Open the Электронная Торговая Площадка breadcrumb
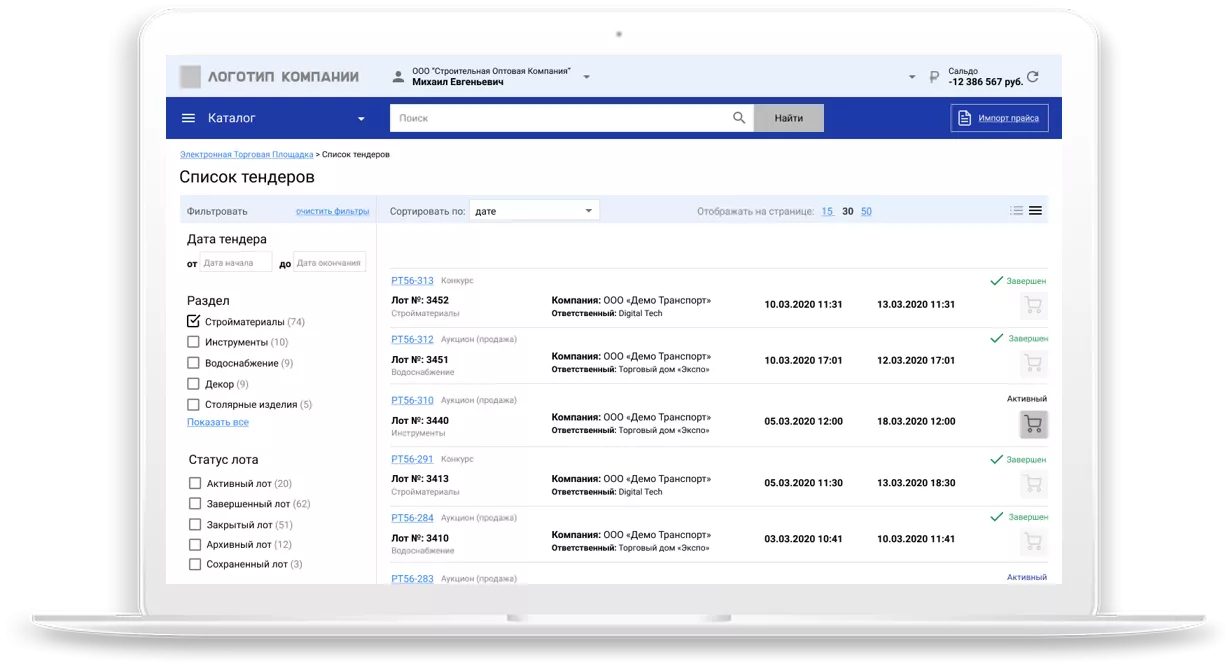The height and width of the screenshot is (665, 1230). (x=246, y=155)
